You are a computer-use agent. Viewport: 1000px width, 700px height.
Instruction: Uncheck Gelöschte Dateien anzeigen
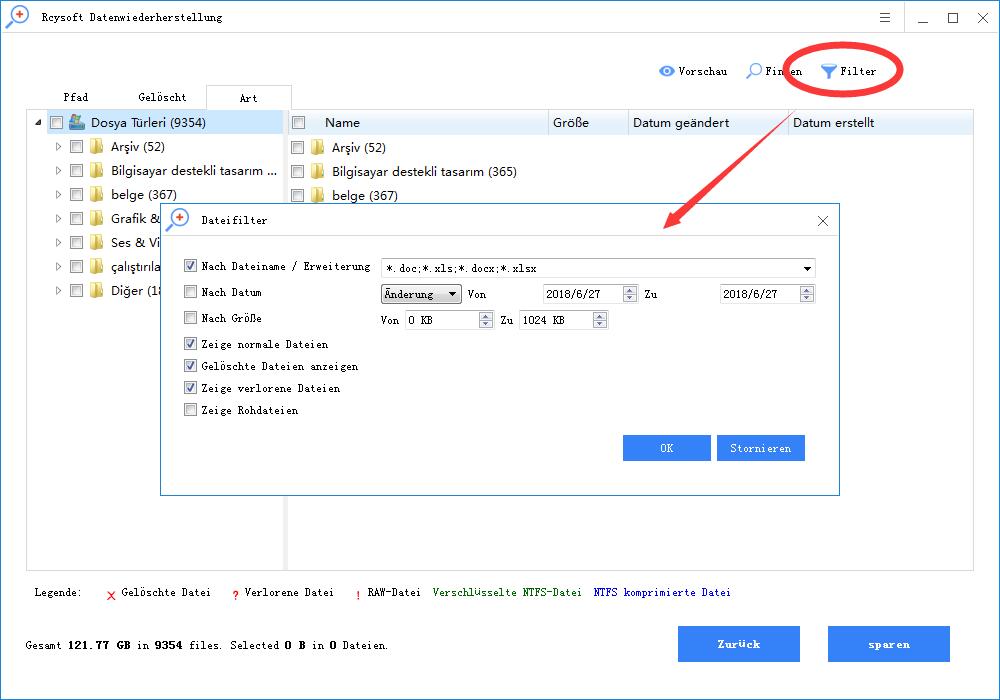(x=190, y=365)
